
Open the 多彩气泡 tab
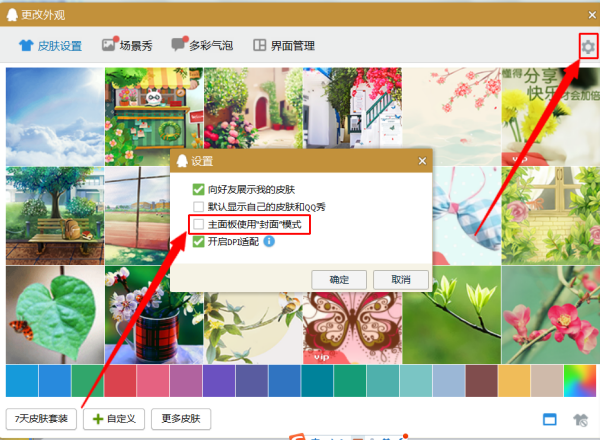click(202, 45)
